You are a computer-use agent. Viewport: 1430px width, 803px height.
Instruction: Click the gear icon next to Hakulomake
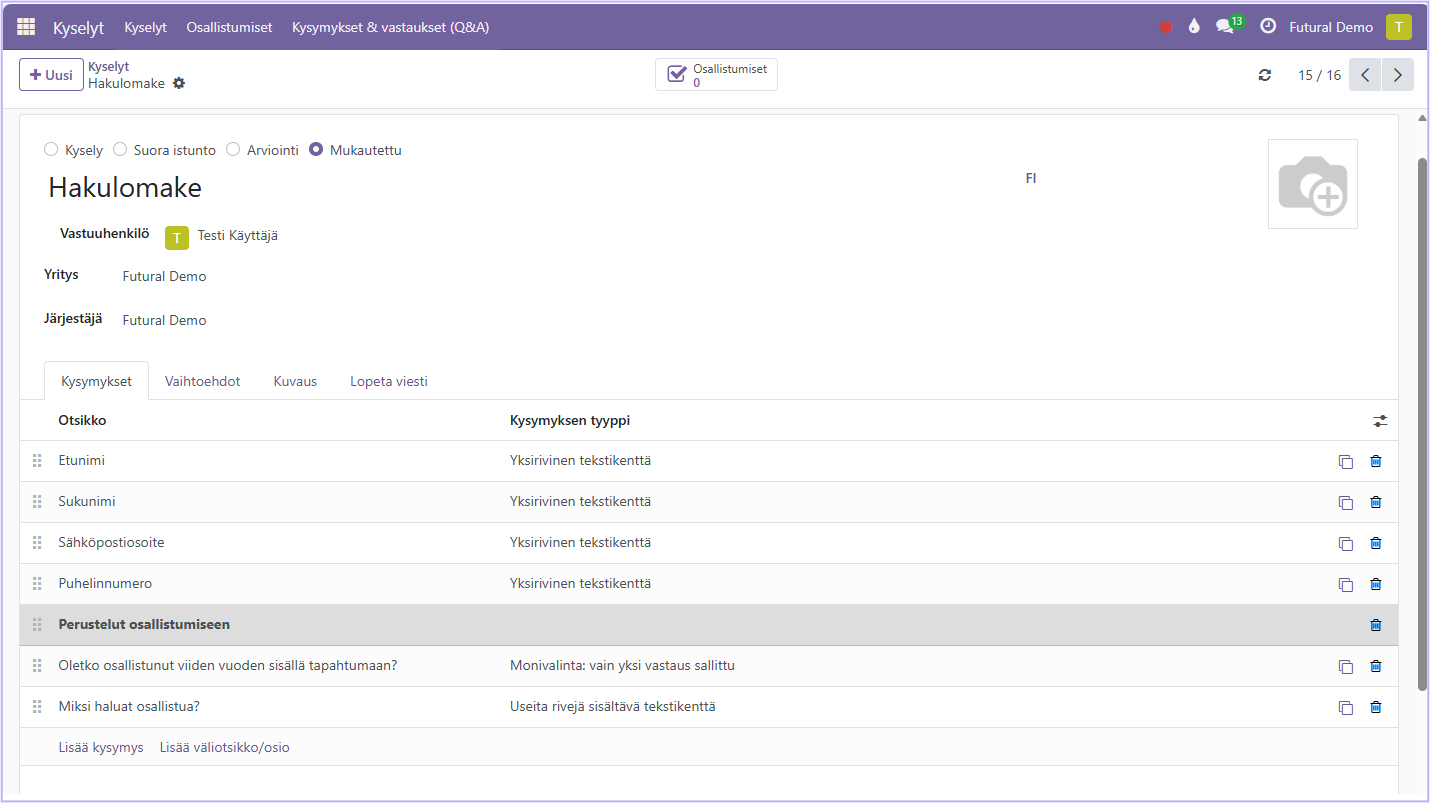(x=179, y=83)
